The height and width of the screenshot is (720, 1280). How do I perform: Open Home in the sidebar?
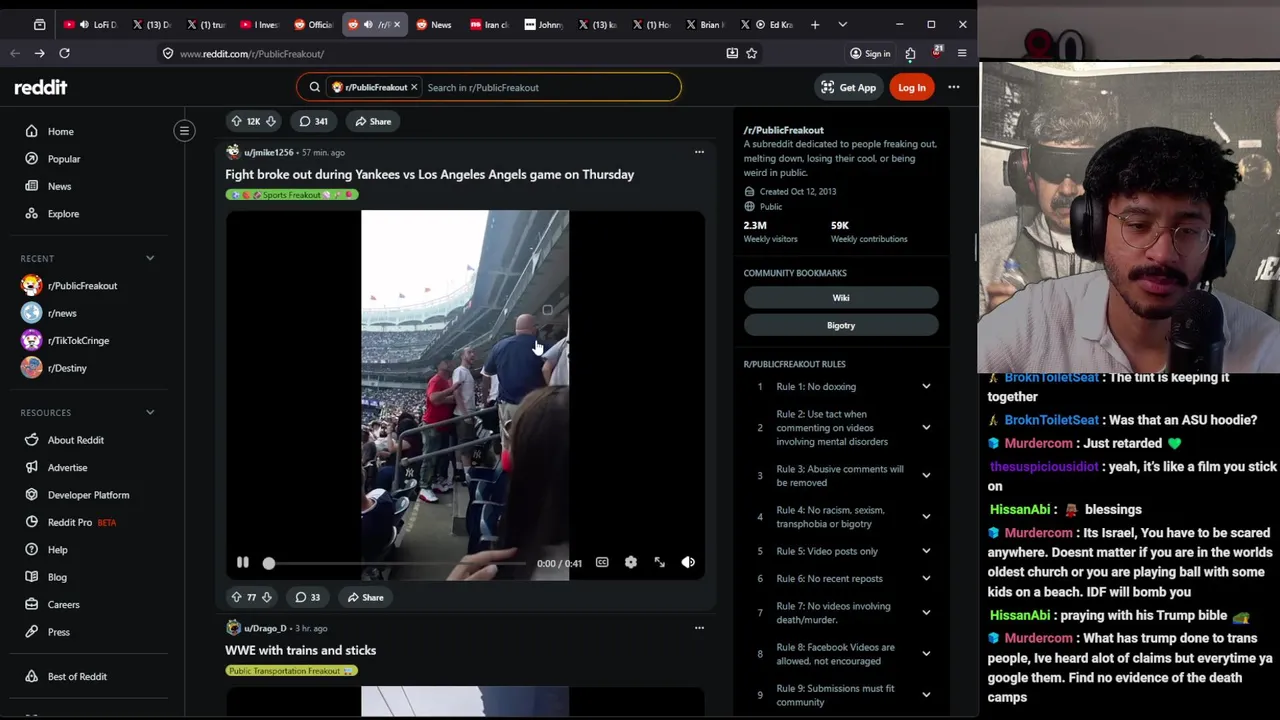pyautogui.click(x=60, y=132)
